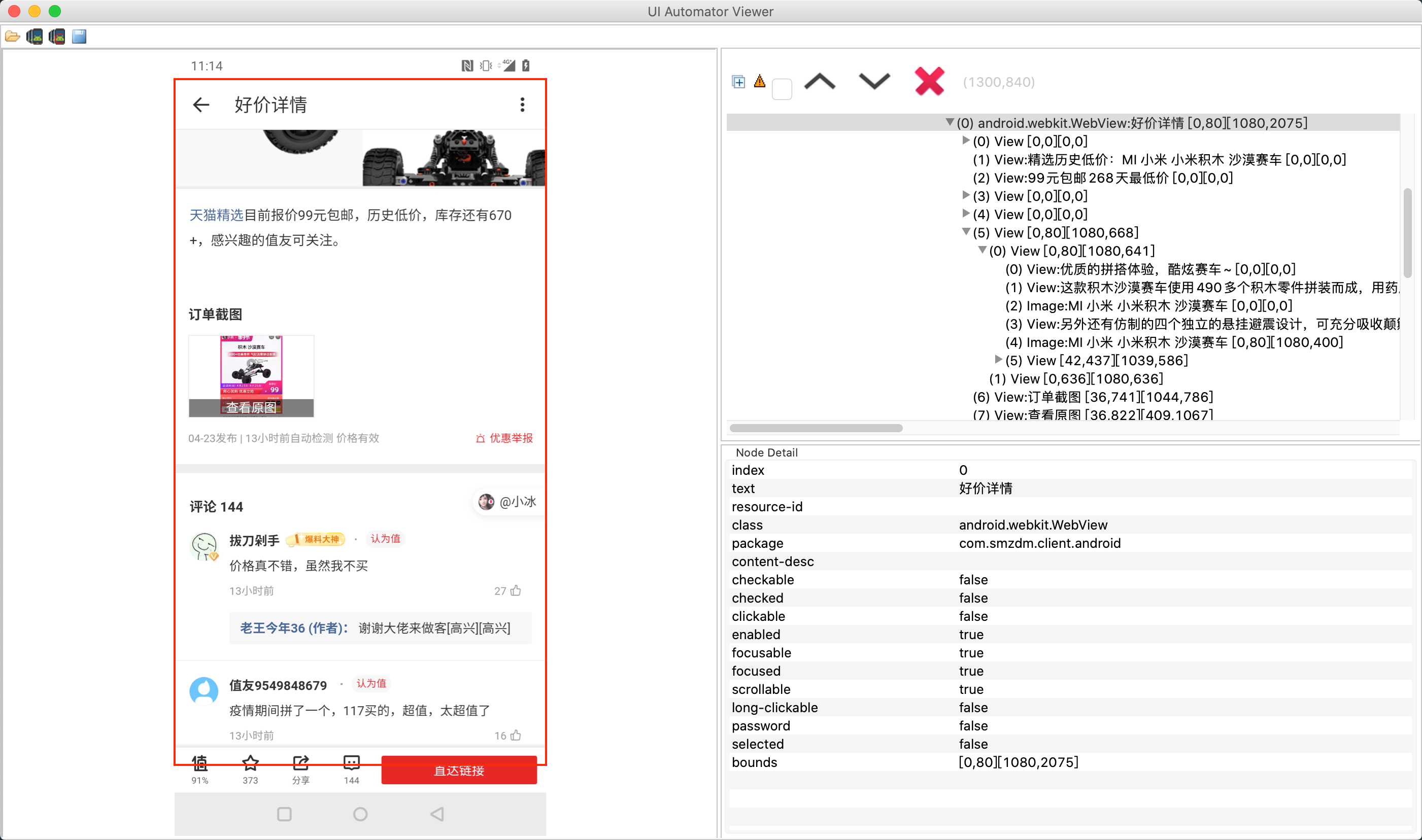Open the 天猫精选 link

216,215
